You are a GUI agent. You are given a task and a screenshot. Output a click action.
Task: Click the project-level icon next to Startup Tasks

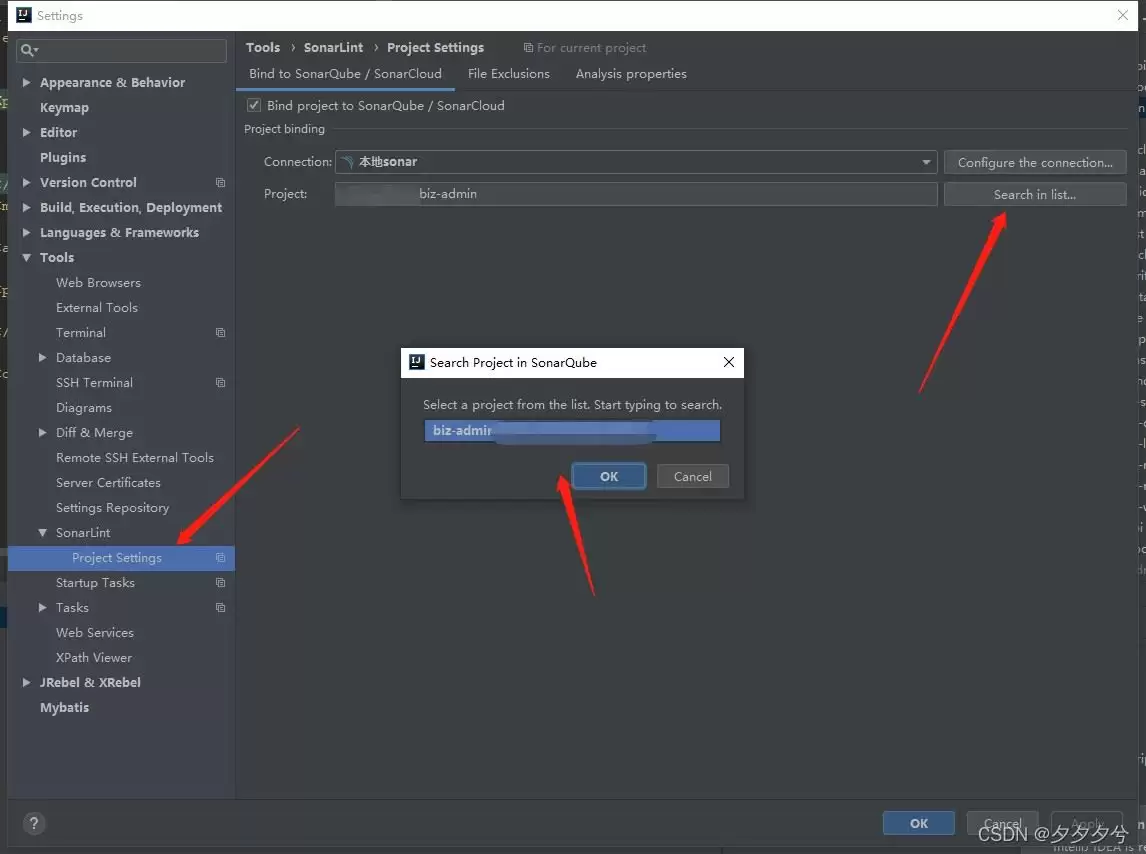click(220, 583)
